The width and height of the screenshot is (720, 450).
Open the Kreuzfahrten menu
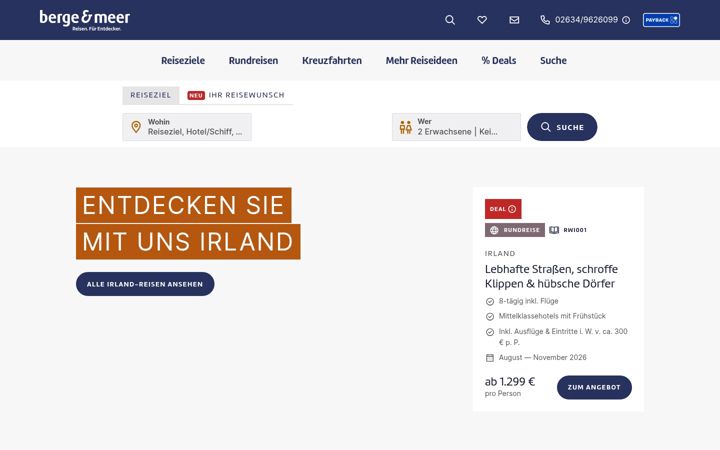click(x=332, y=61)
